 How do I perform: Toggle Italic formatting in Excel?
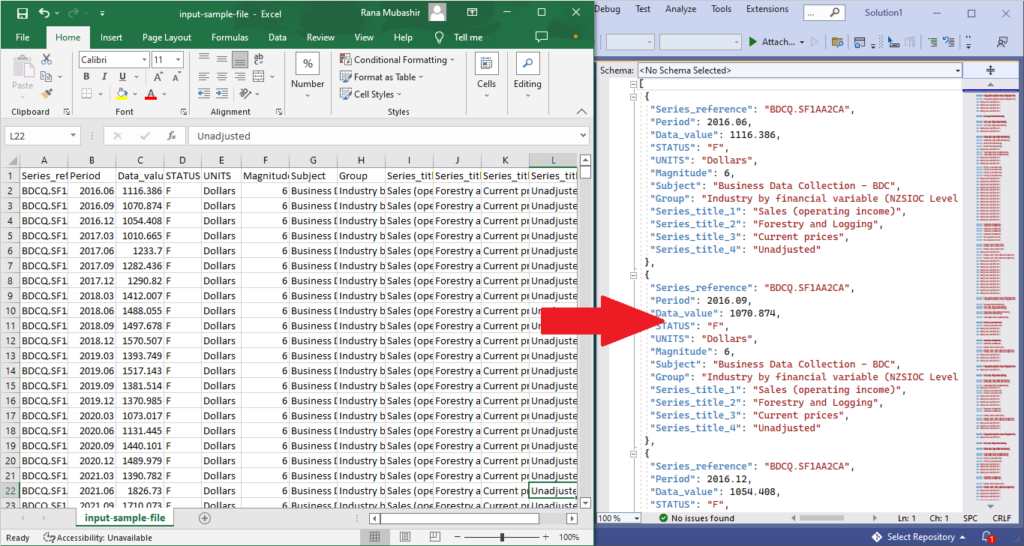[x=104, y=77]
